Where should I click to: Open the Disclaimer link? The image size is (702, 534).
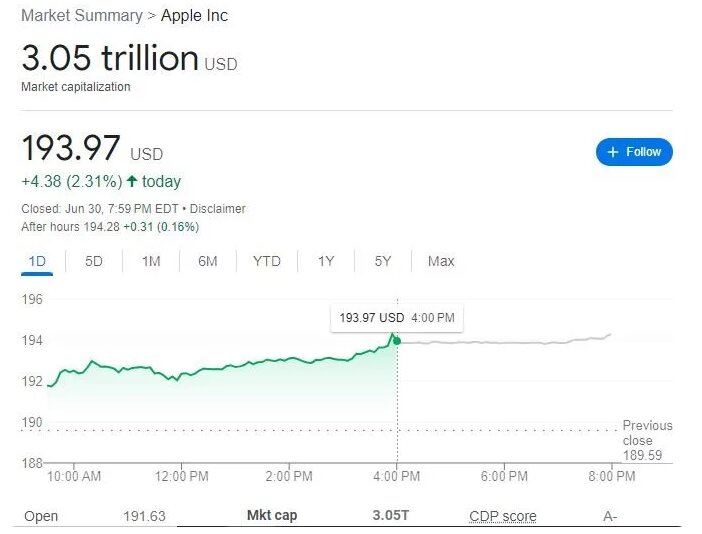[x=218, y=209]
